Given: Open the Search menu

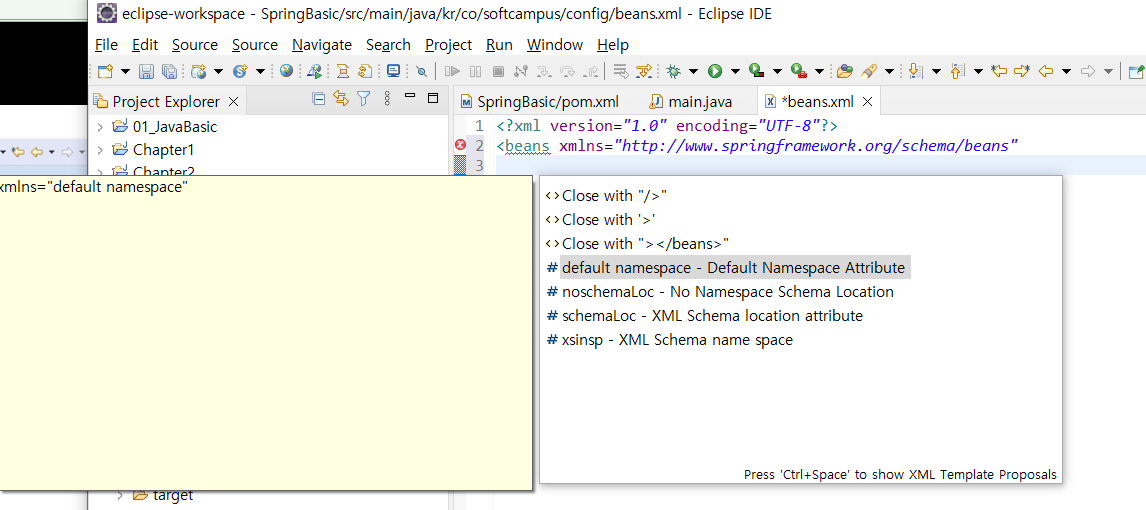Looking at the screenshot, I should point(388,45).
